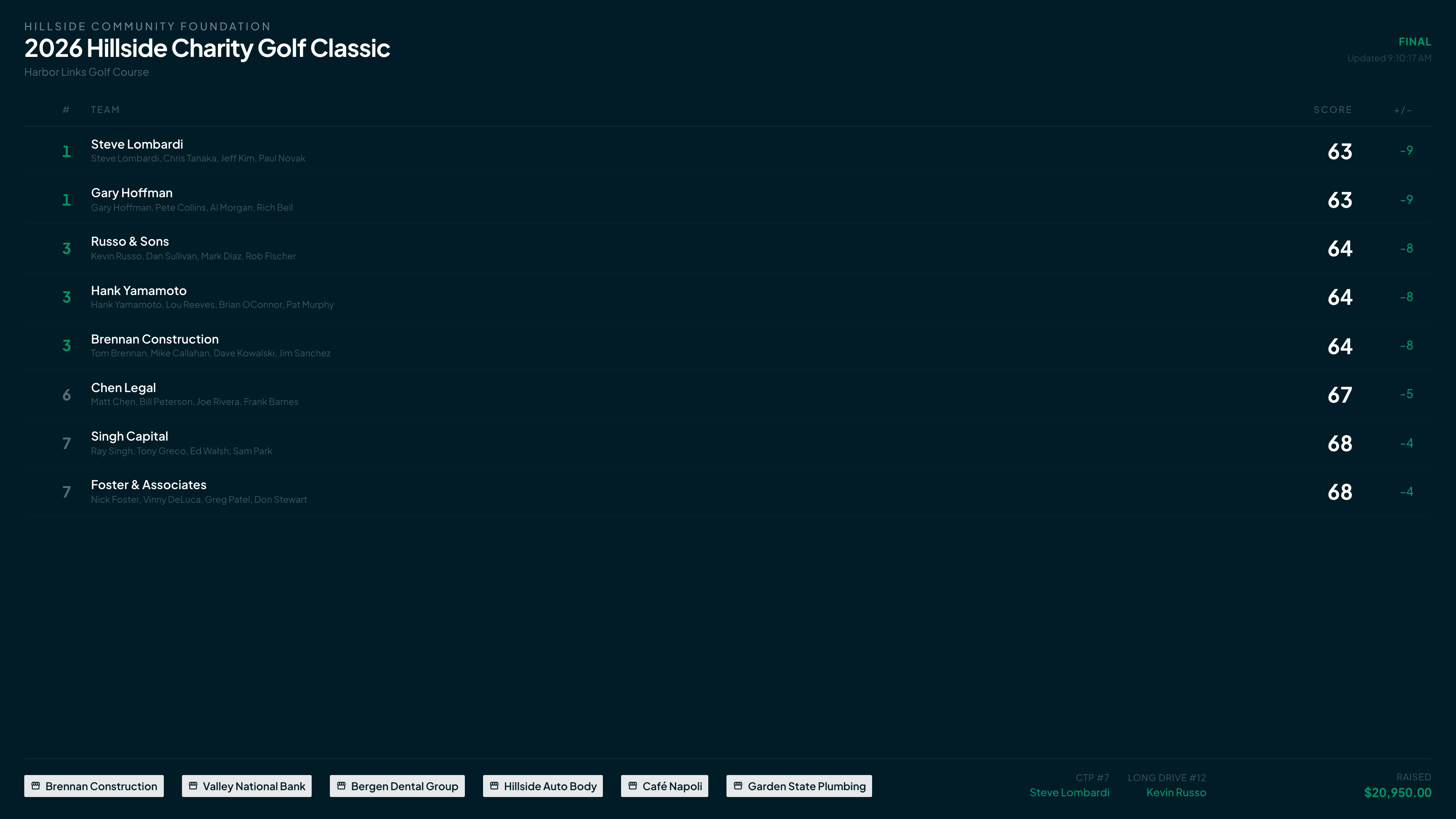Click the roster line starting with Nick Foster
Viewport: 1456px width, 819px height.
199,500
